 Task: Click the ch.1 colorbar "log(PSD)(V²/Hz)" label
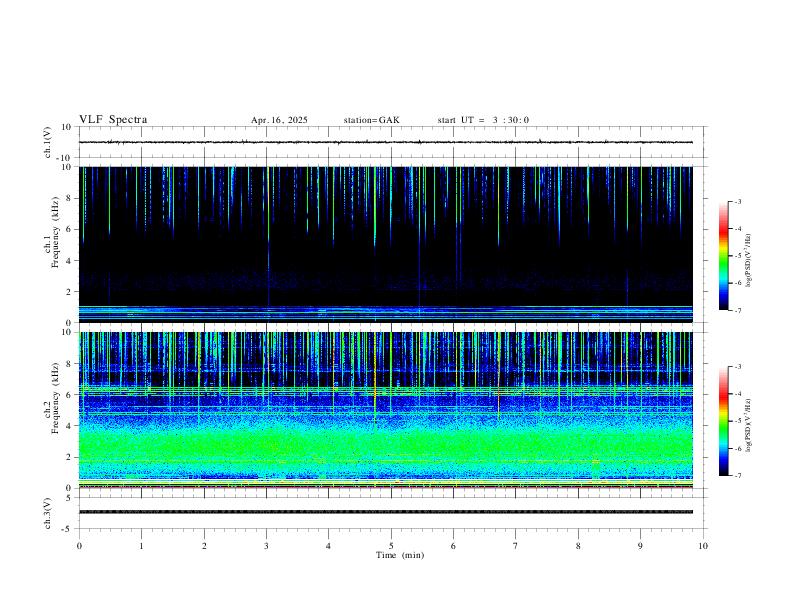coord(749,260)
